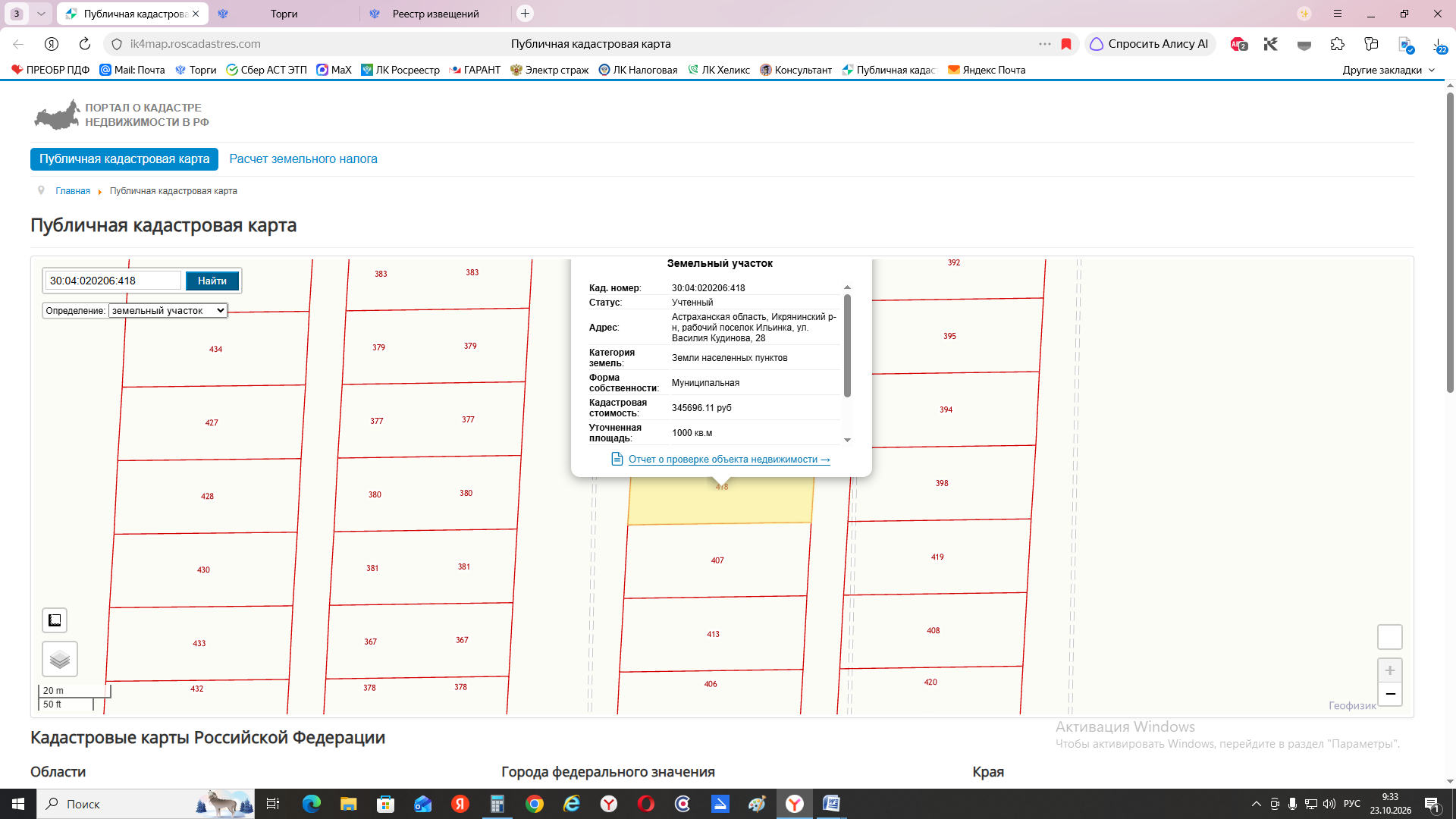Click the popup info scrollbar thumb
Screen dimensions: 1456x819
(x=847, y=345)
